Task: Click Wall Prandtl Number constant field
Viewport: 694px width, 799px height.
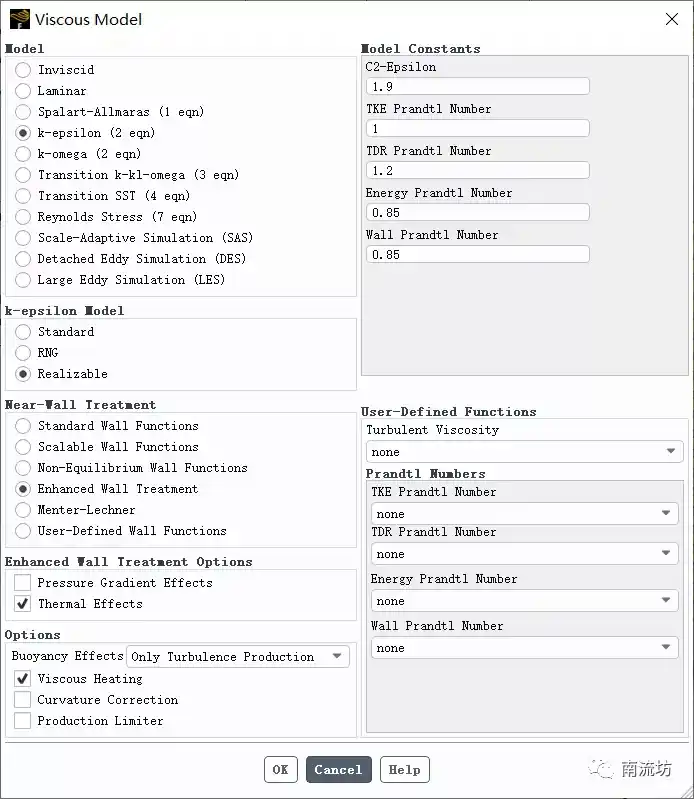Action: pyautogui.click(x=477, y=254)
